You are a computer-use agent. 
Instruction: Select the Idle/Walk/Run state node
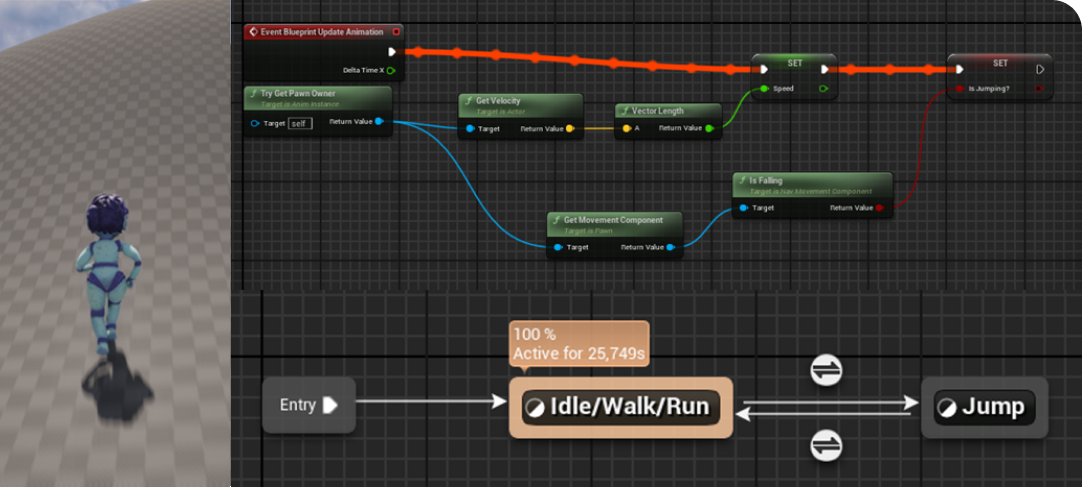point(620,407)
